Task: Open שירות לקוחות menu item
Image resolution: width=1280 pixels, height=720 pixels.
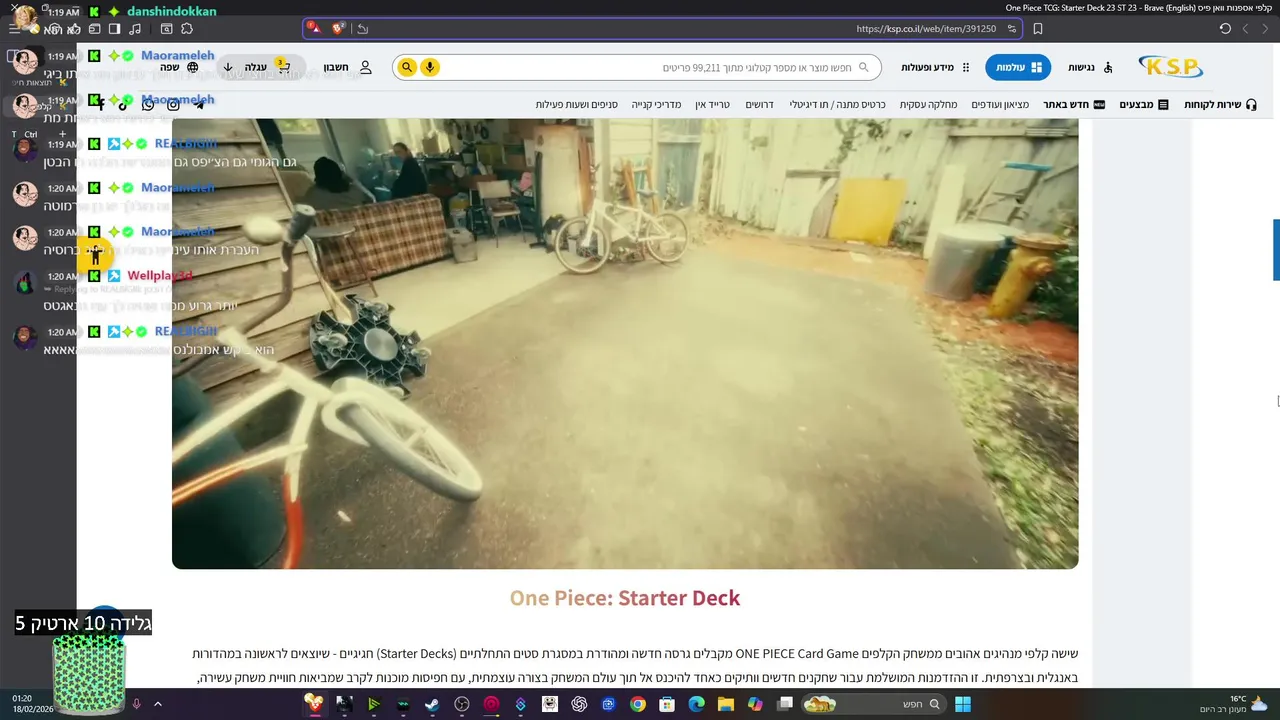Action: pyautogui.click(x=1220, y=104)
